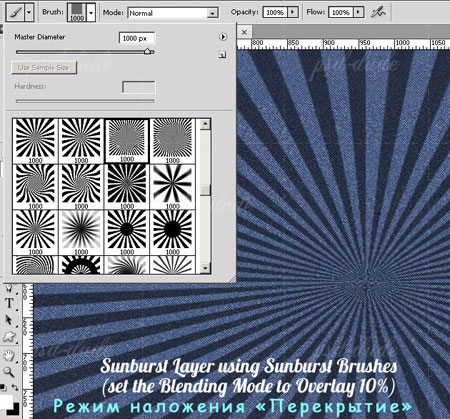
Task: Switch foreground and background colors
Action: click(x=15, y=388)
